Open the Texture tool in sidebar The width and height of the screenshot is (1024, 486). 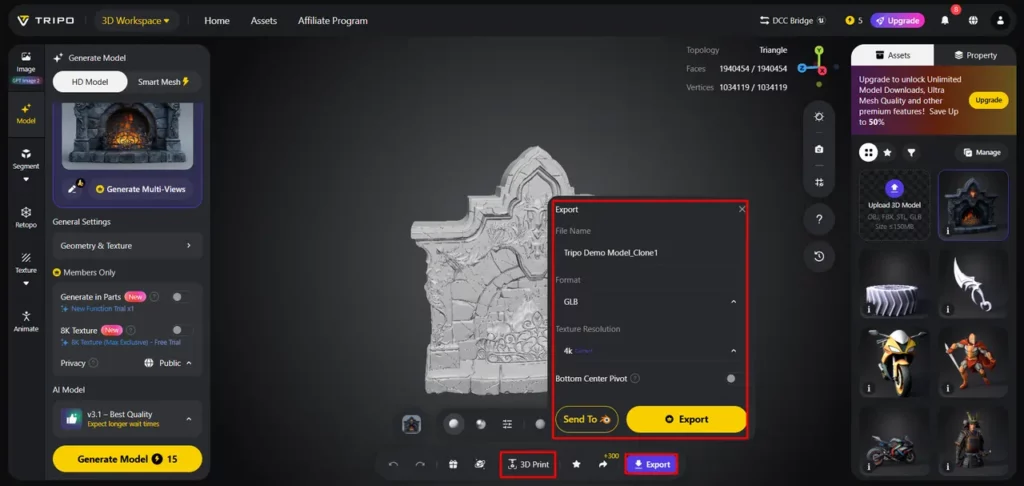(x=26, y=263)
